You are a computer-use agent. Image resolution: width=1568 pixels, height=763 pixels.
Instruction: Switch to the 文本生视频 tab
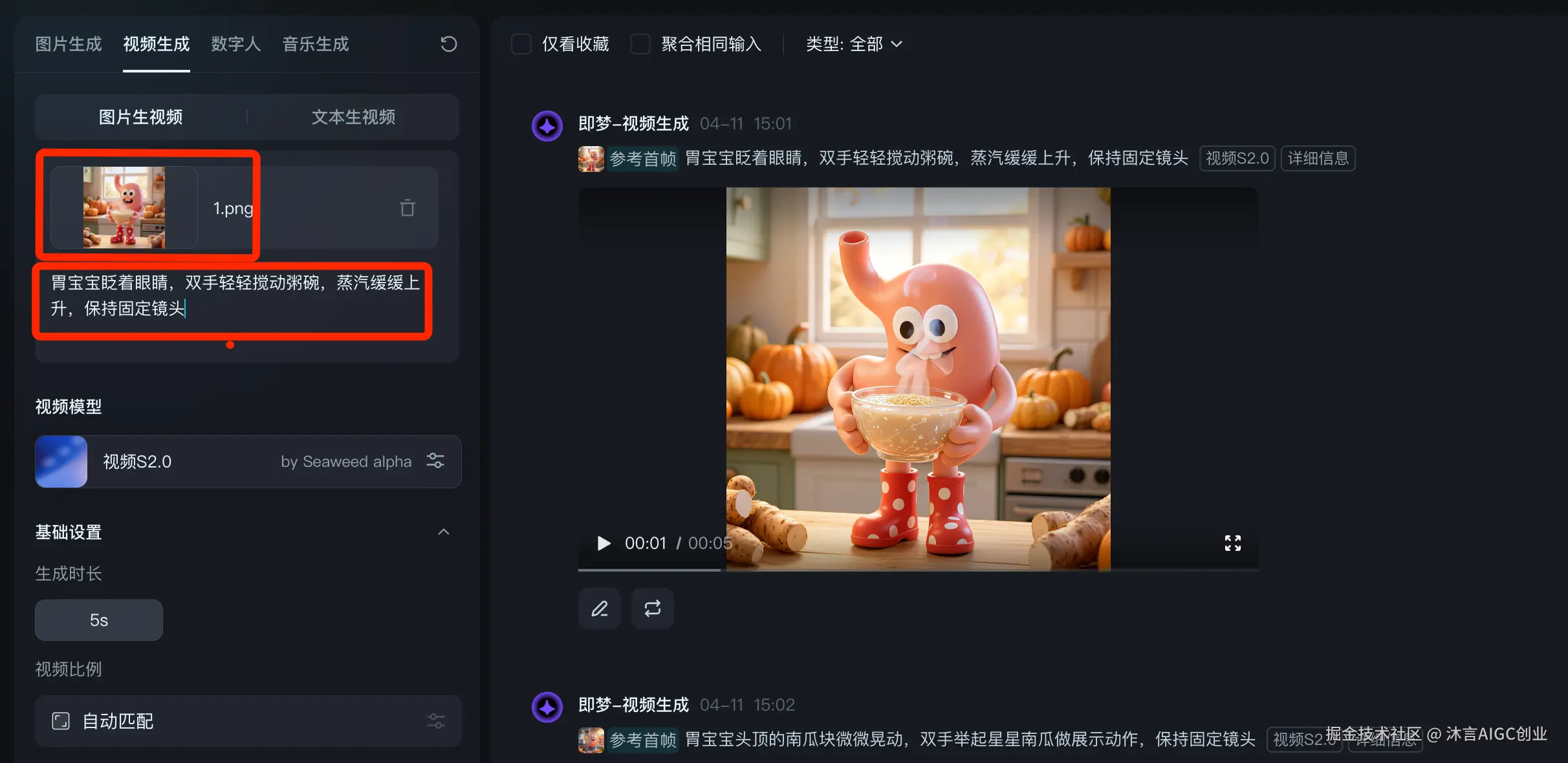pos(353,117)
